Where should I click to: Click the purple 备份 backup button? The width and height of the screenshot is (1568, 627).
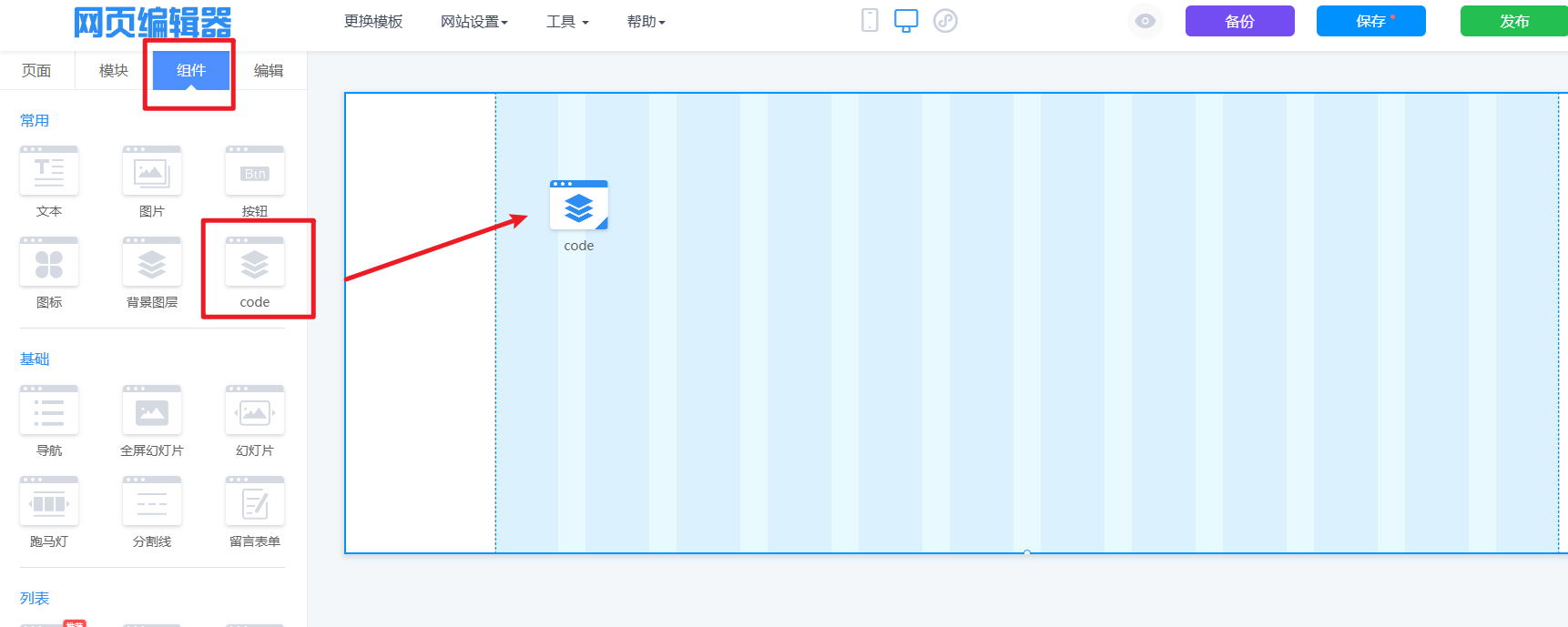pyautogui.click(x=1240, y=21)
